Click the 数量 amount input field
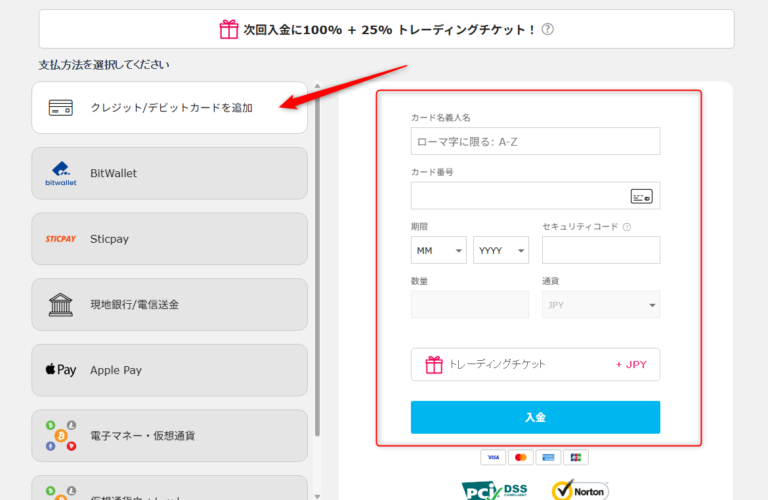This screenshot has width=768, height=500. tap(470, 305)
